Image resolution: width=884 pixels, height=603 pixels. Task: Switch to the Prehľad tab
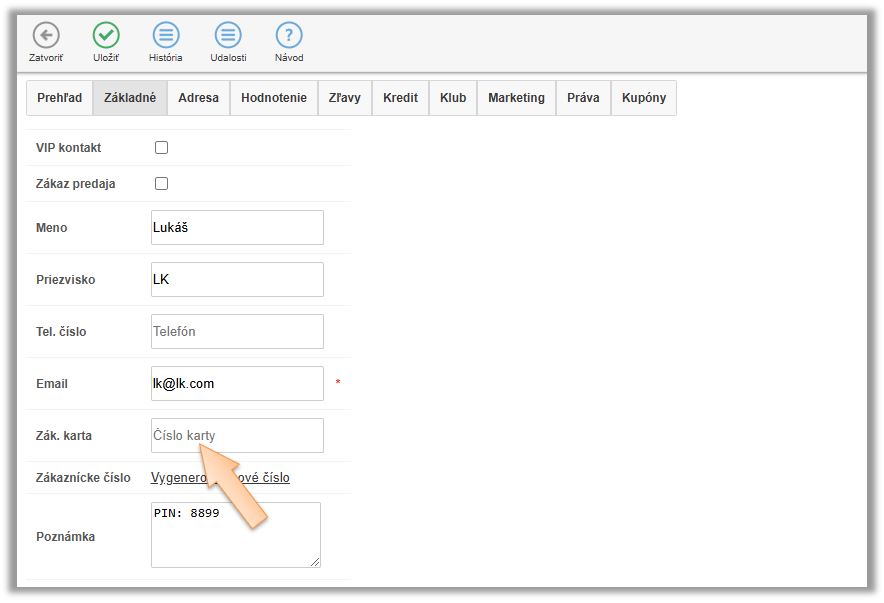[59, 98]
